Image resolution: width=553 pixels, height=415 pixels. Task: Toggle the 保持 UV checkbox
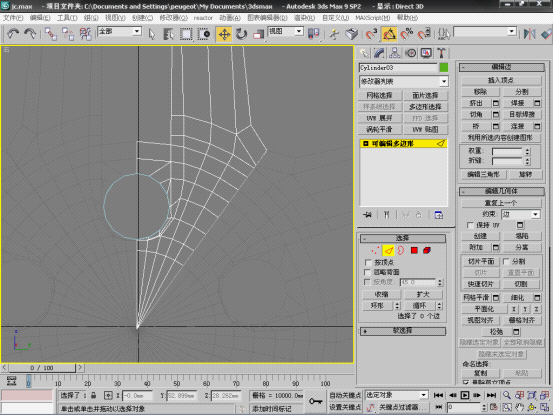coord(470,225)
